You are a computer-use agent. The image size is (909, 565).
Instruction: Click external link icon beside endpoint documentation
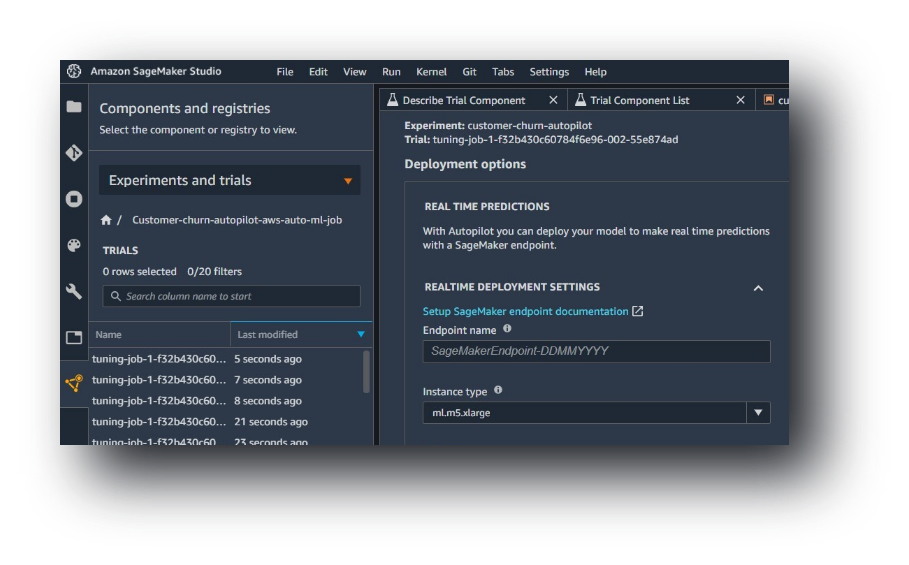pyautogui.click(x=638, y=311)
